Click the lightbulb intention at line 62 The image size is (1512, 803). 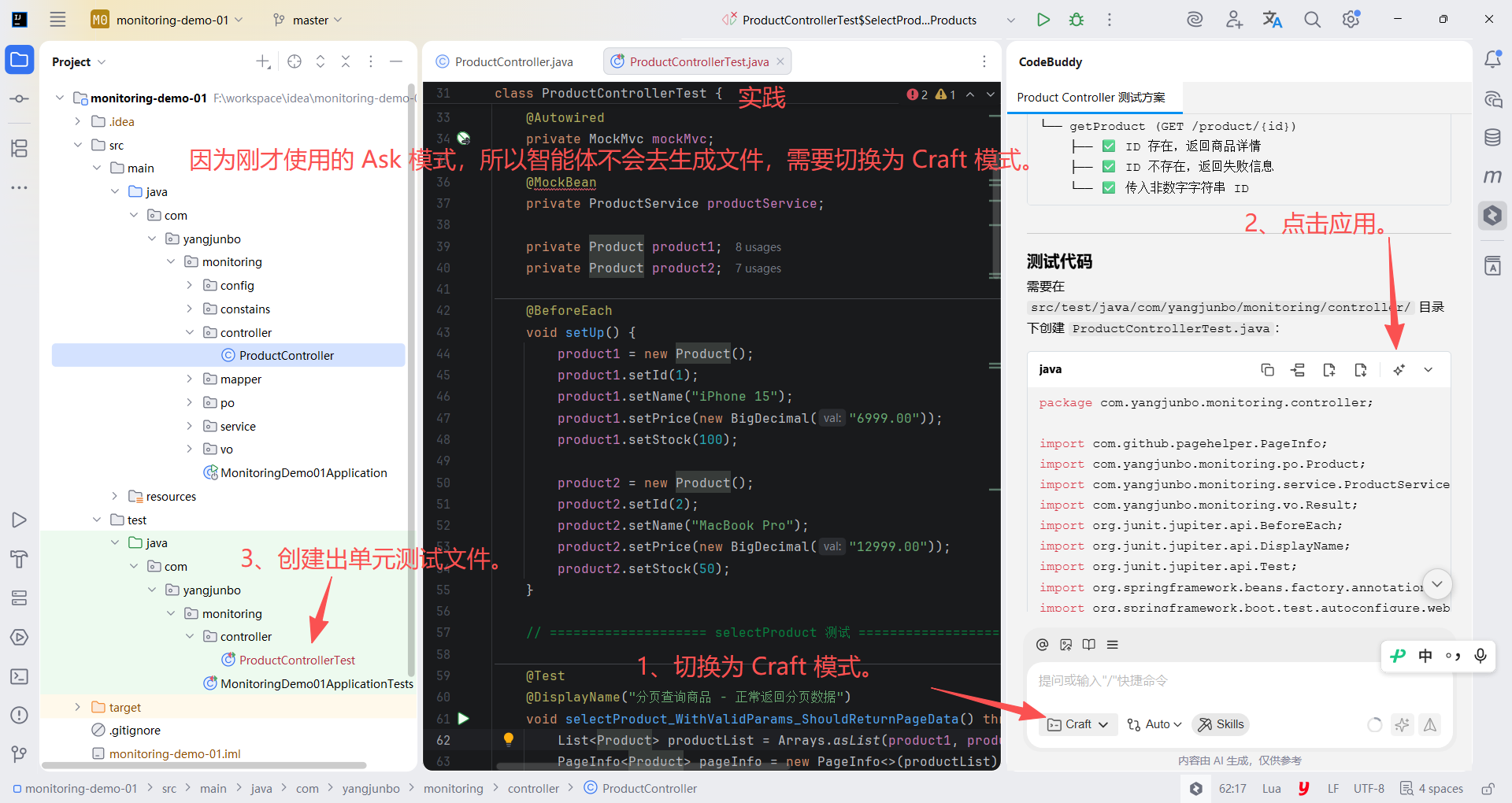click(509, 739)
